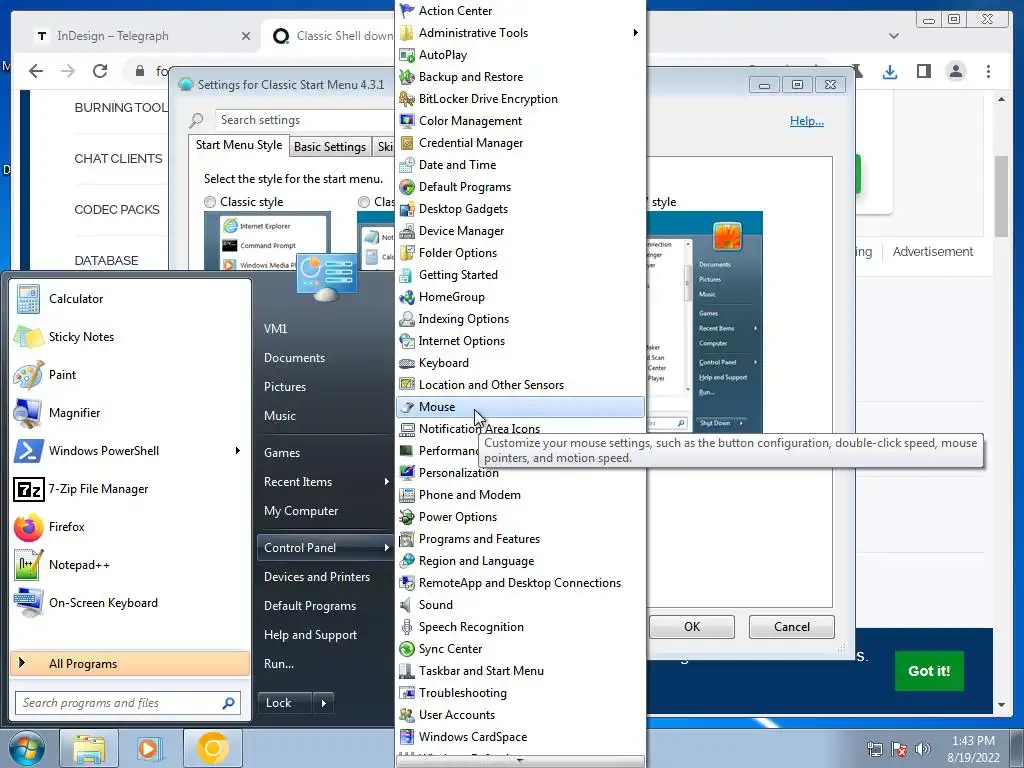
Task: Click the Windows 7 style preview thumbnail
Action: 704,322
